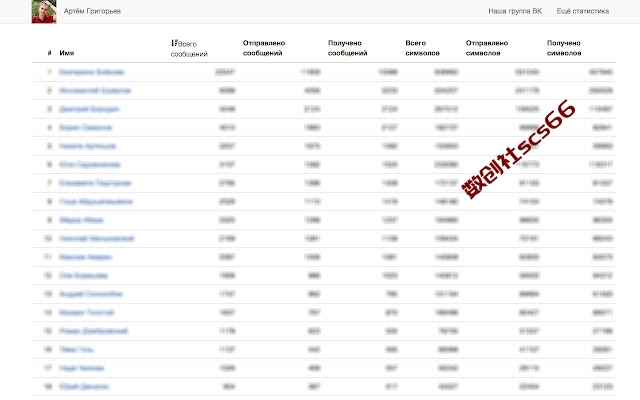Open the blurred name link in row 18
This screenshot has width=640, height=400.
pos(84,387)
